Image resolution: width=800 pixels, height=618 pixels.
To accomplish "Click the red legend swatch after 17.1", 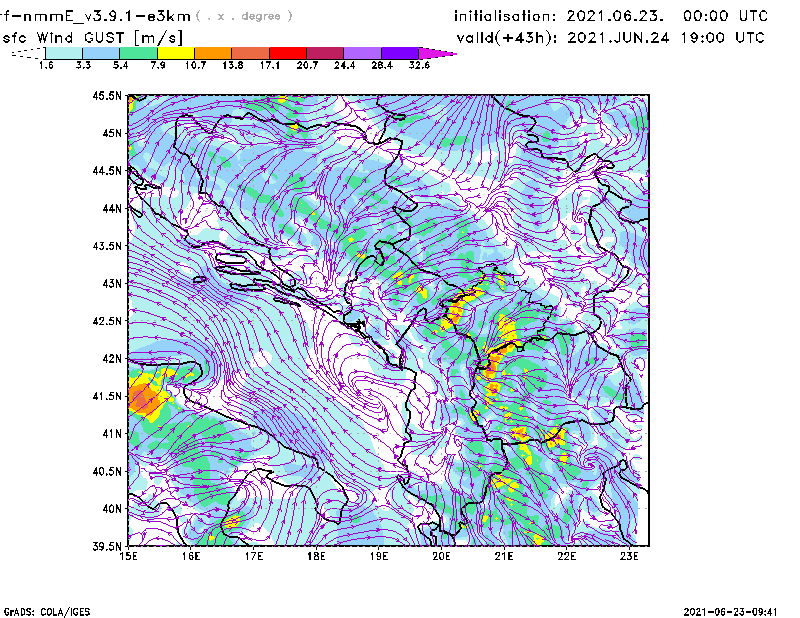I will coord(288,53).
